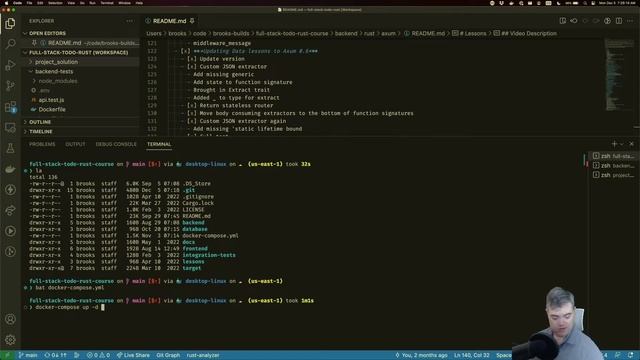Switch to the Problems panel tab

[x=42, y=144]
